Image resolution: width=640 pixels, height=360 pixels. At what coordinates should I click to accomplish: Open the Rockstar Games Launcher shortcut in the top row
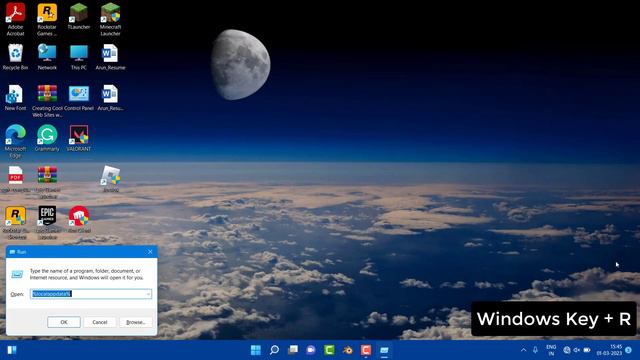(47, 19)
